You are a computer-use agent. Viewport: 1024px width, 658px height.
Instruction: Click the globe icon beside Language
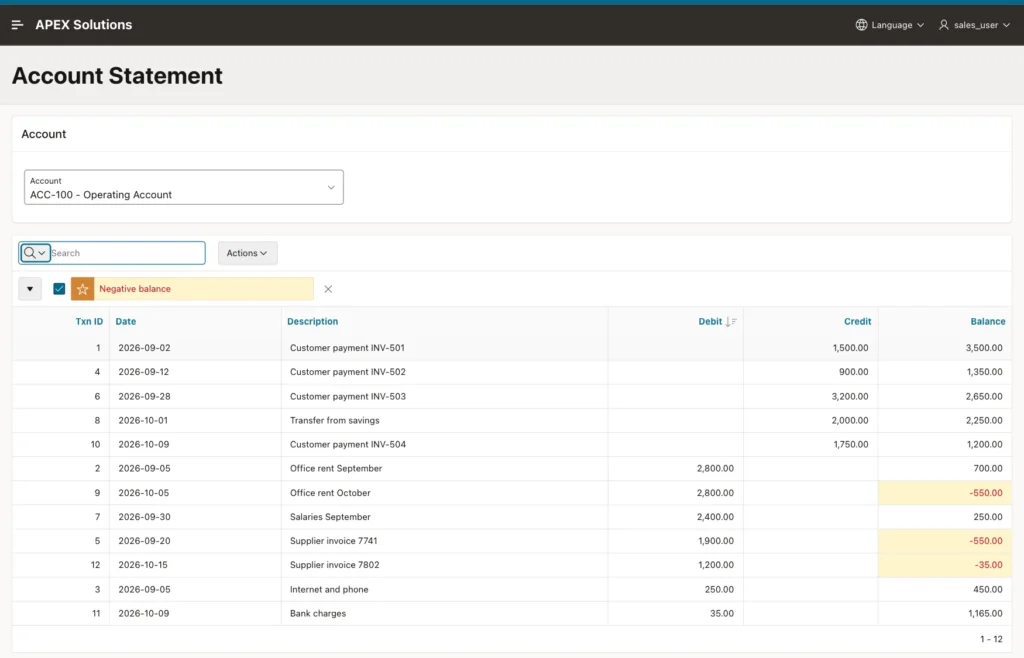(x=861, y=25)
